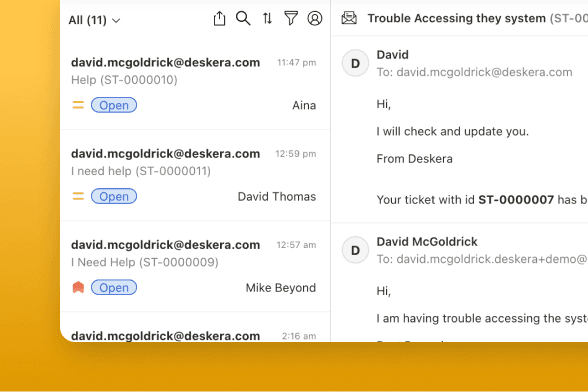Viewport: 588px width, 392px height.
Task: Open the filter funnel icon
Action: click(x=291, y=18)
